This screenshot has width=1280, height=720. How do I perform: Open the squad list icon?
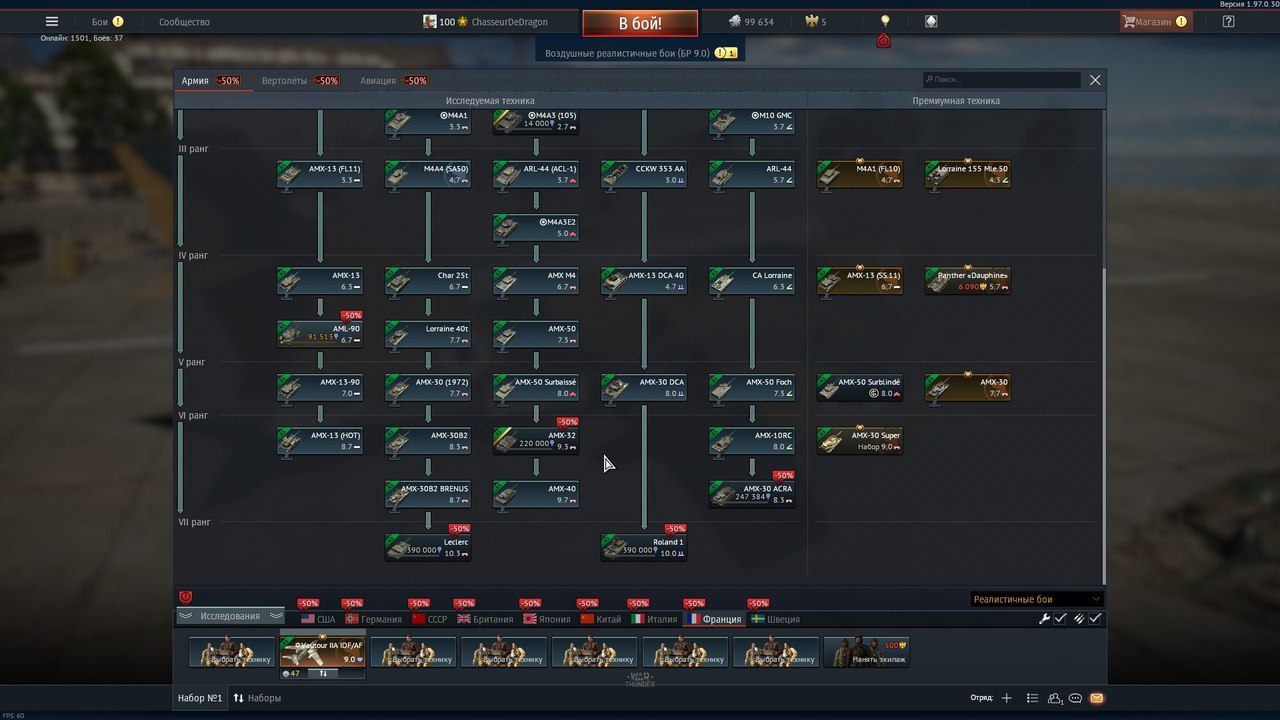coord(1032,698)
